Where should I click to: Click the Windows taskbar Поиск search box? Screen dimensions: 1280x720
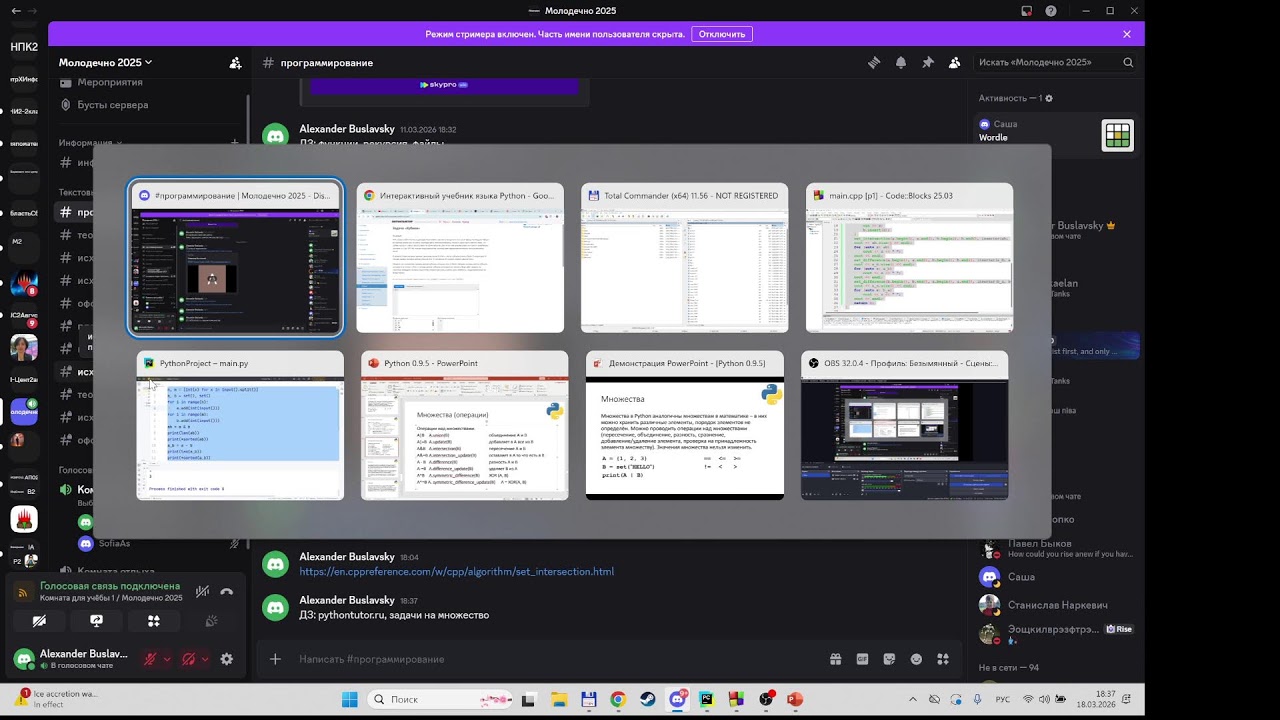click(x=439, y=699)
